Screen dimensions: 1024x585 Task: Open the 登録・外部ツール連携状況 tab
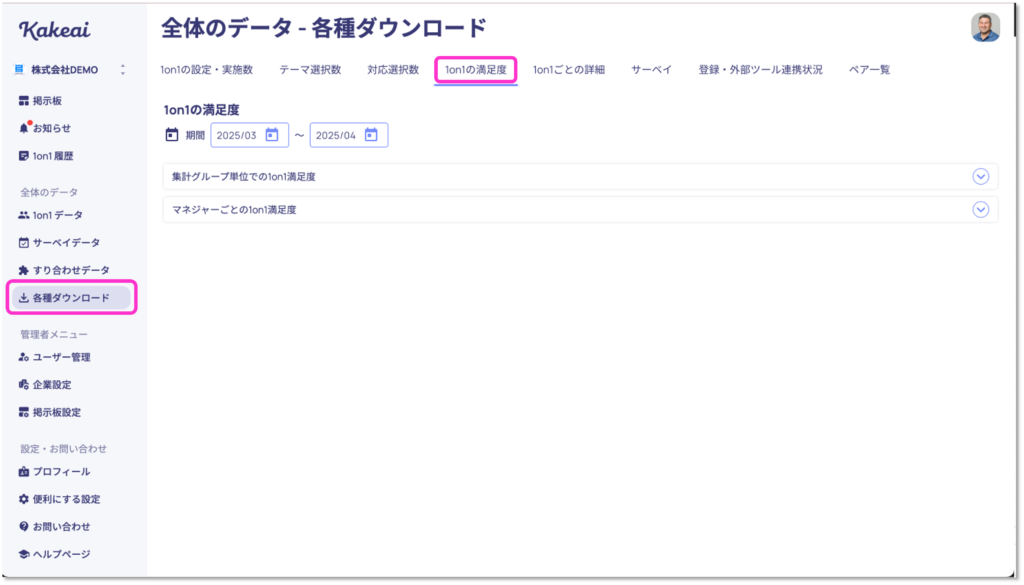click(760, 70)
